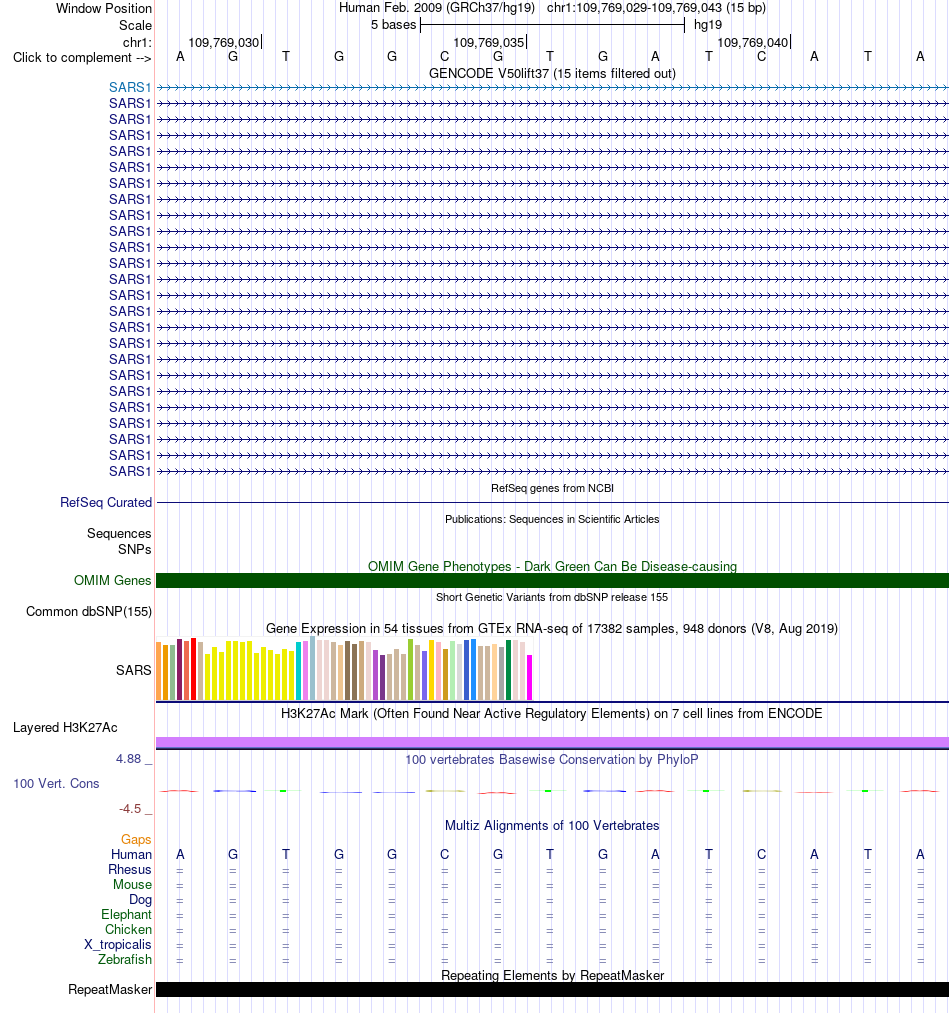This screenshot has width=950, height=1013.
Task: Click the Gene Expression in 54 tissues title
Action: tap(552, 629)
